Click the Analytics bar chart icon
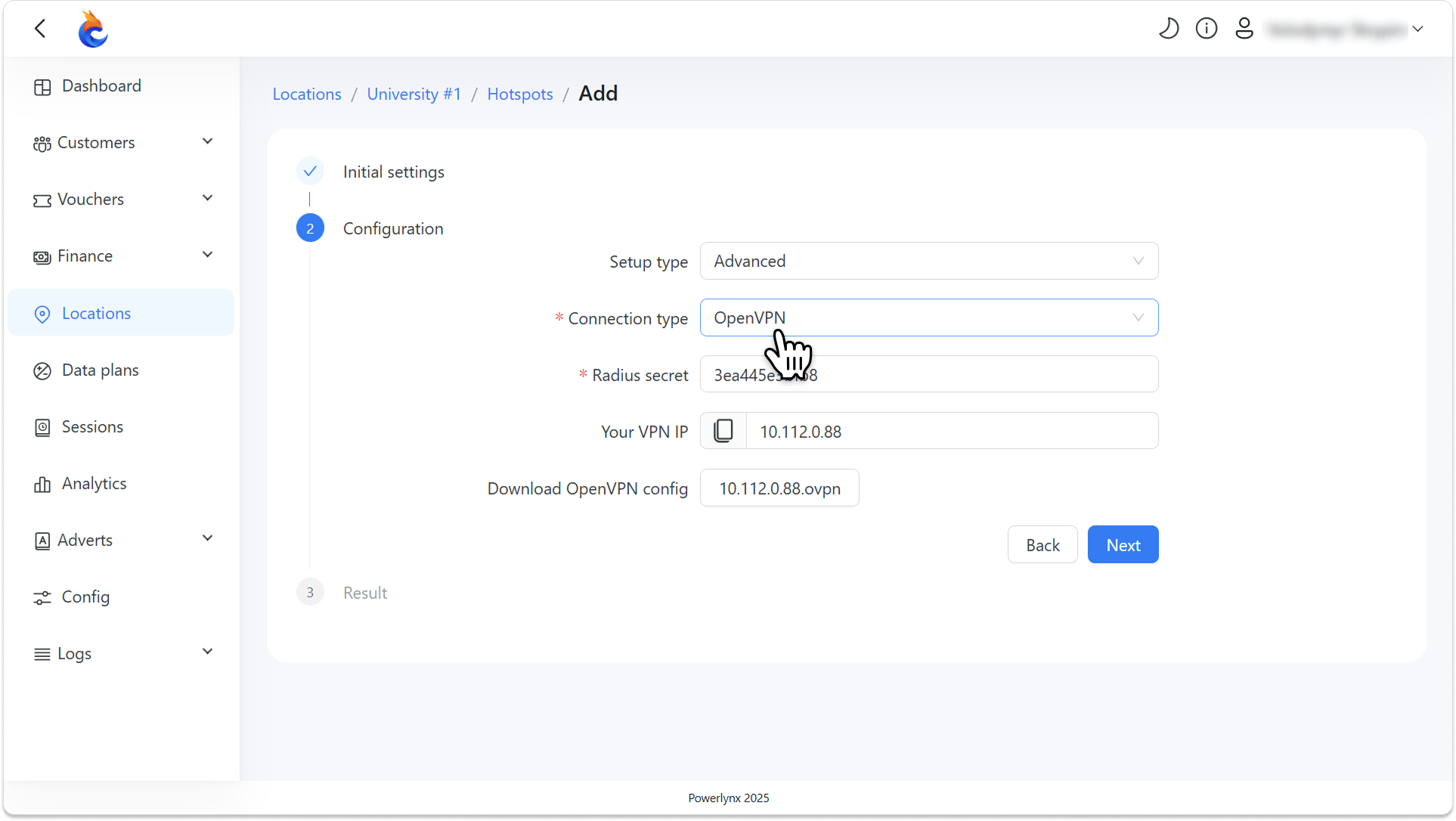The image size is (1456, 821). pos(42,484)
